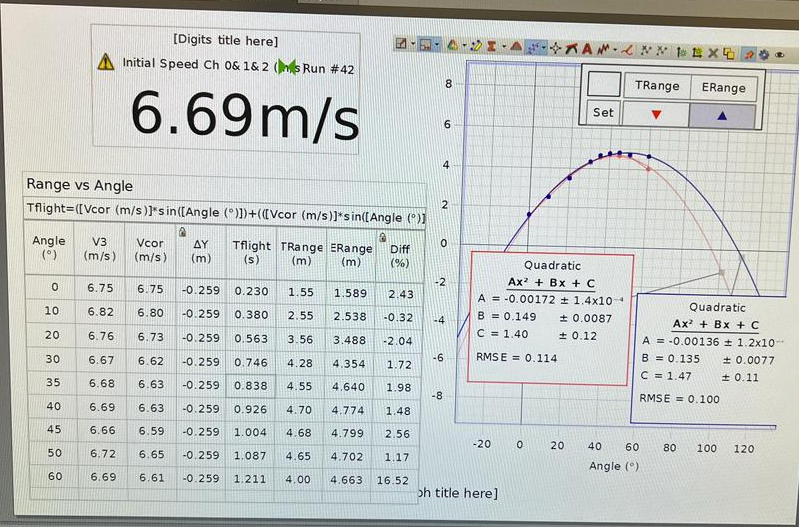799x527 pixels.
Task: Click the [Digits title here] placeholder
Action: (226, 40)
